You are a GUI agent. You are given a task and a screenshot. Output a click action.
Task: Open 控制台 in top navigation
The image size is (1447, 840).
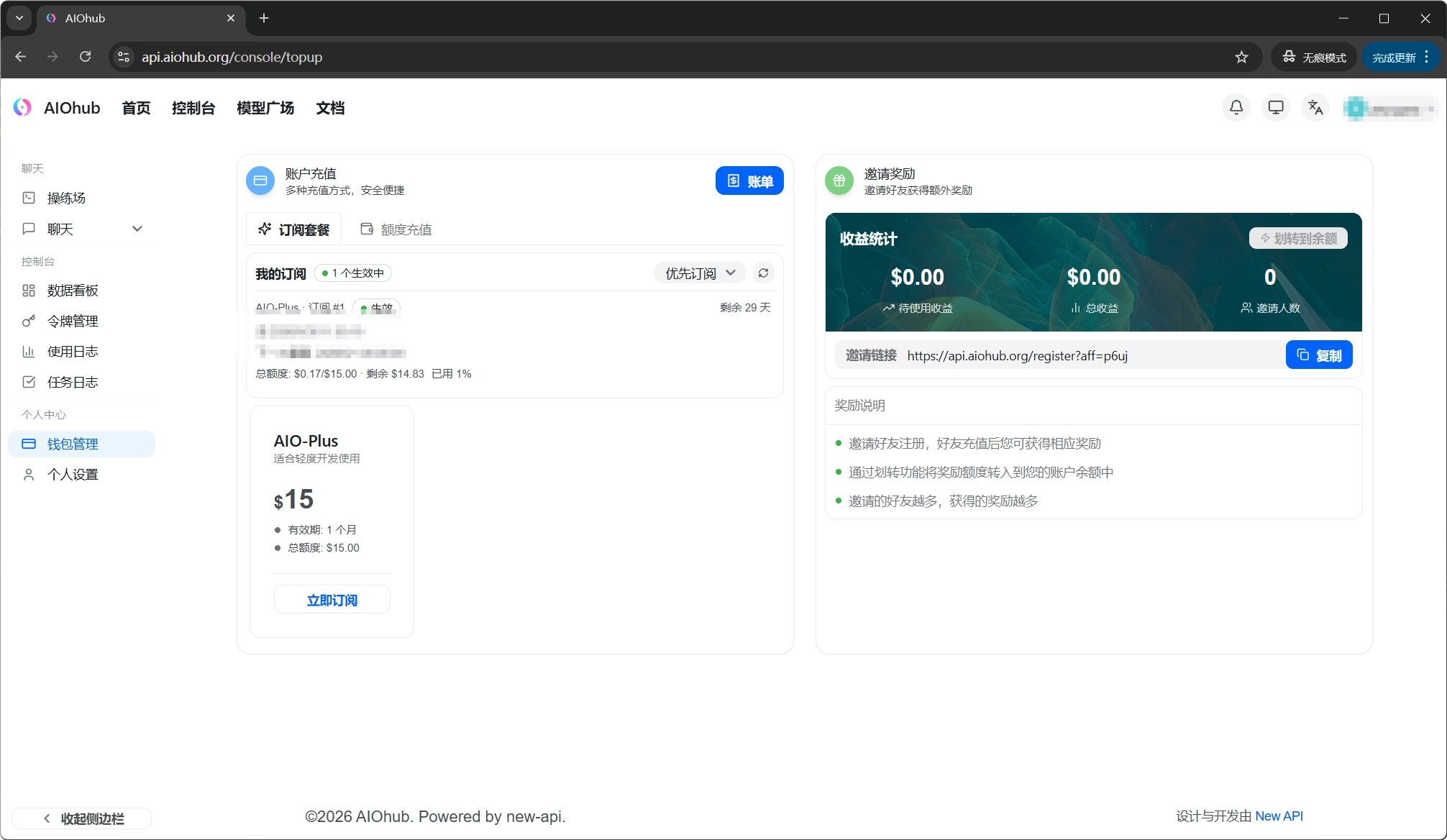click(x=193, y=108)
